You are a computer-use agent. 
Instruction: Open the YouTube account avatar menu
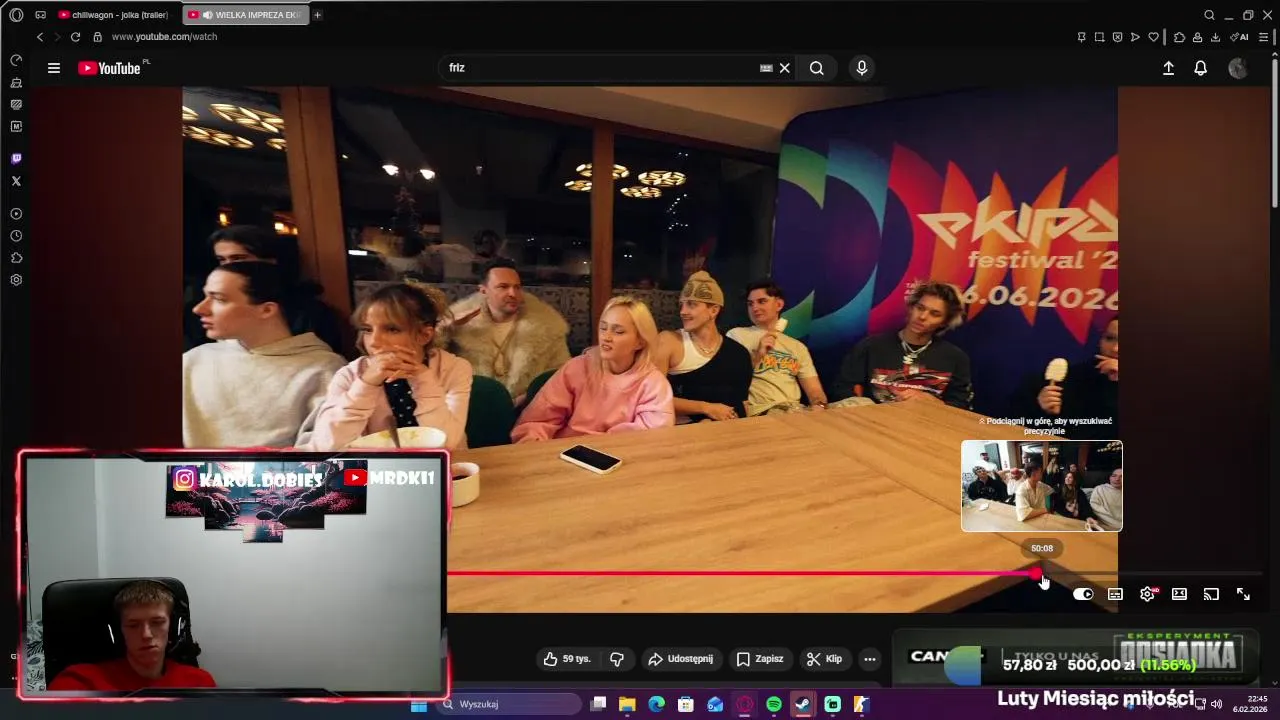click(1238, 68)
